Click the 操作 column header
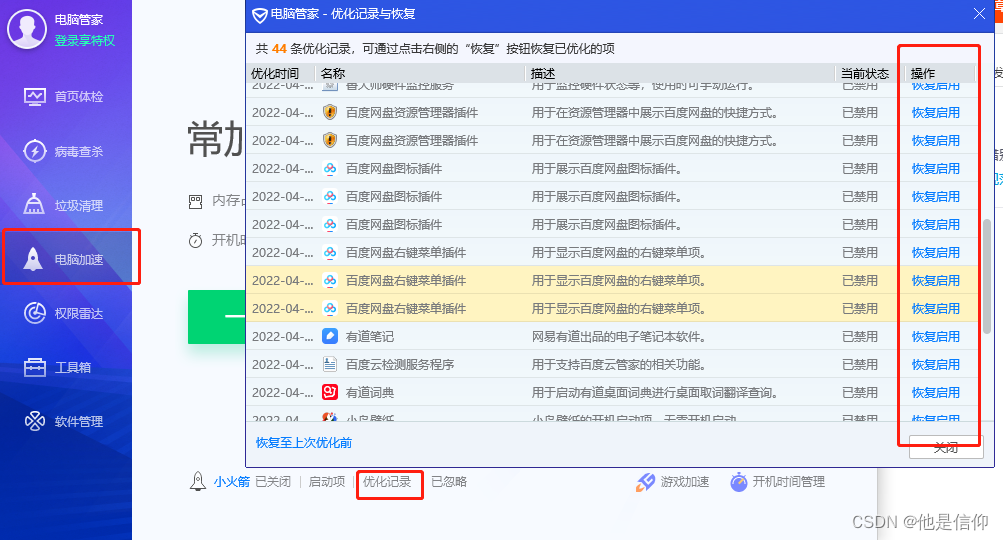 pos(940,74)
